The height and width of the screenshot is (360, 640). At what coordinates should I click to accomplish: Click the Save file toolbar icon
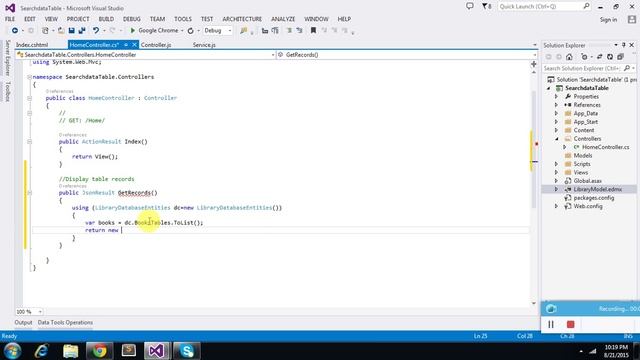point(72,31)
